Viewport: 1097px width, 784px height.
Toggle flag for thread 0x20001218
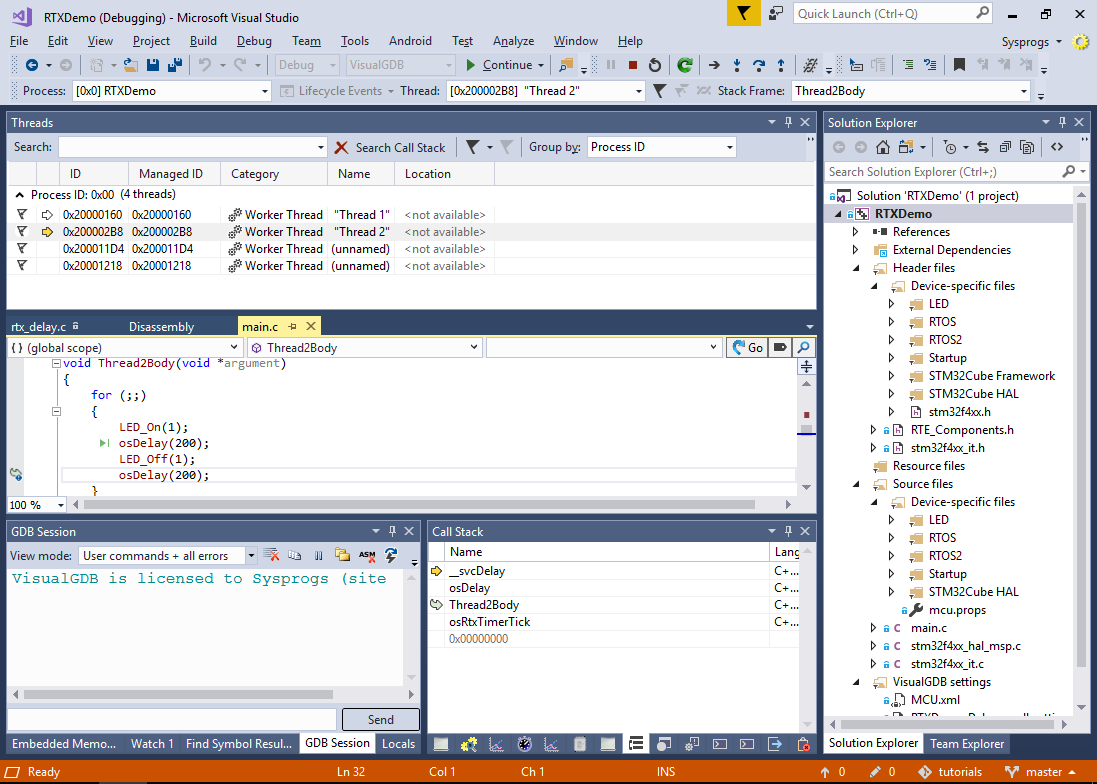[22, 266]
